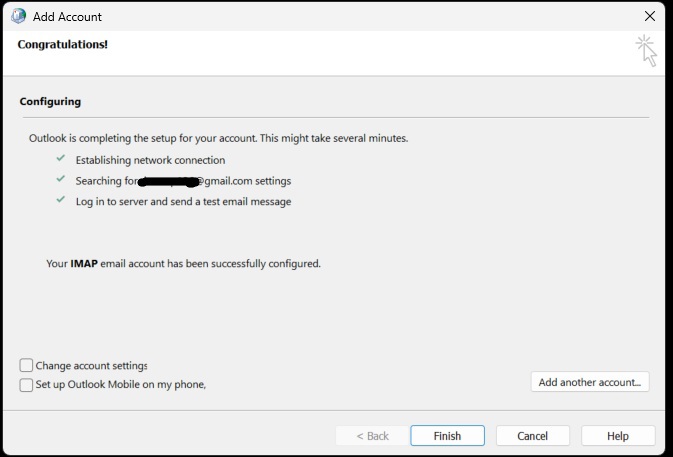Enable Change account settings checkbox
673x457 pixels.
[x=26, y=365]
